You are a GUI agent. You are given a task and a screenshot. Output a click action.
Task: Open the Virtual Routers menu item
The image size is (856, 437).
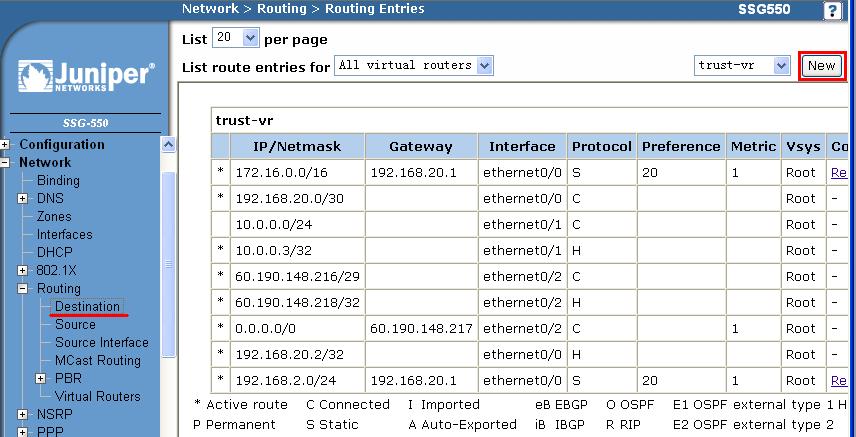click(x=97, y=396)
